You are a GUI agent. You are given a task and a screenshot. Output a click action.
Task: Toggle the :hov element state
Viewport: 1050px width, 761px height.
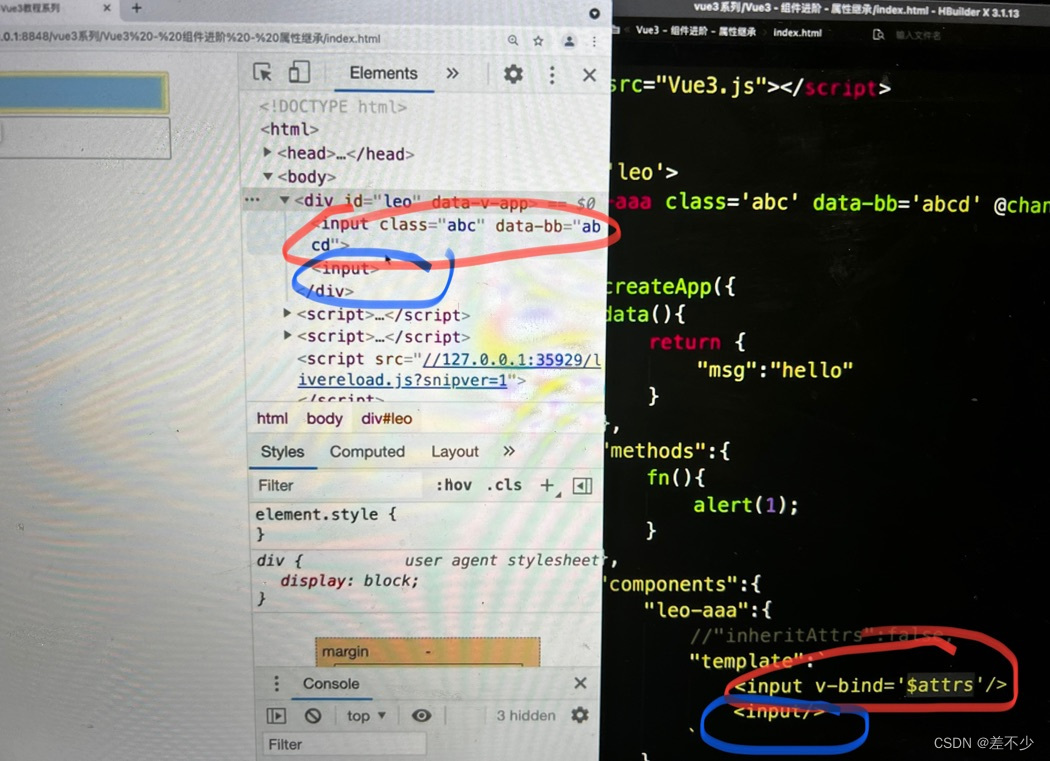point(453,485)
